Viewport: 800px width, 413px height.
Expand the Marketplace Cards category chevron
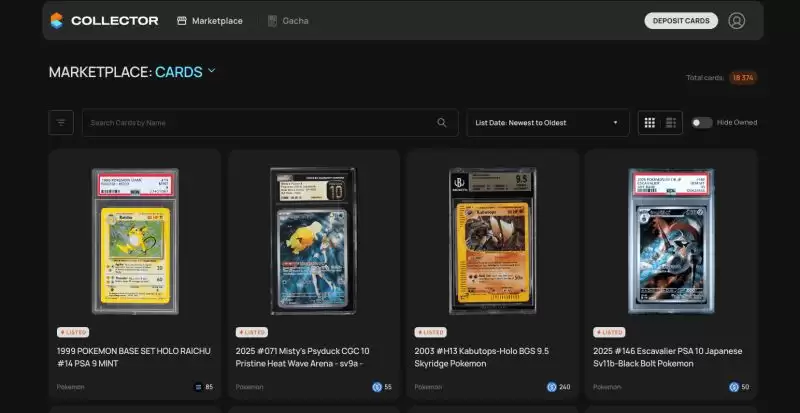(x=212, y=70)
